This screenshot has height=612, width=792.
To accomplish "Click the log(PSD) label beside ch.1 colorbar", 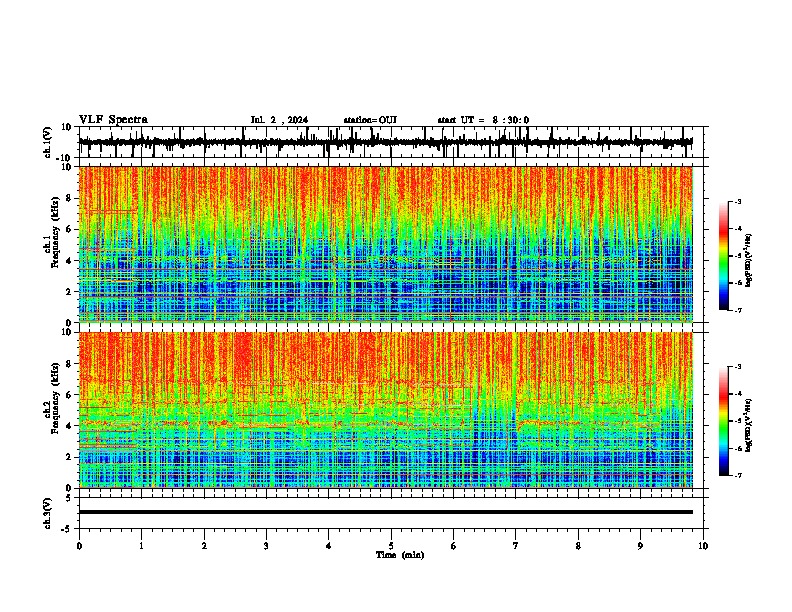I will click(x=749, y=261).
